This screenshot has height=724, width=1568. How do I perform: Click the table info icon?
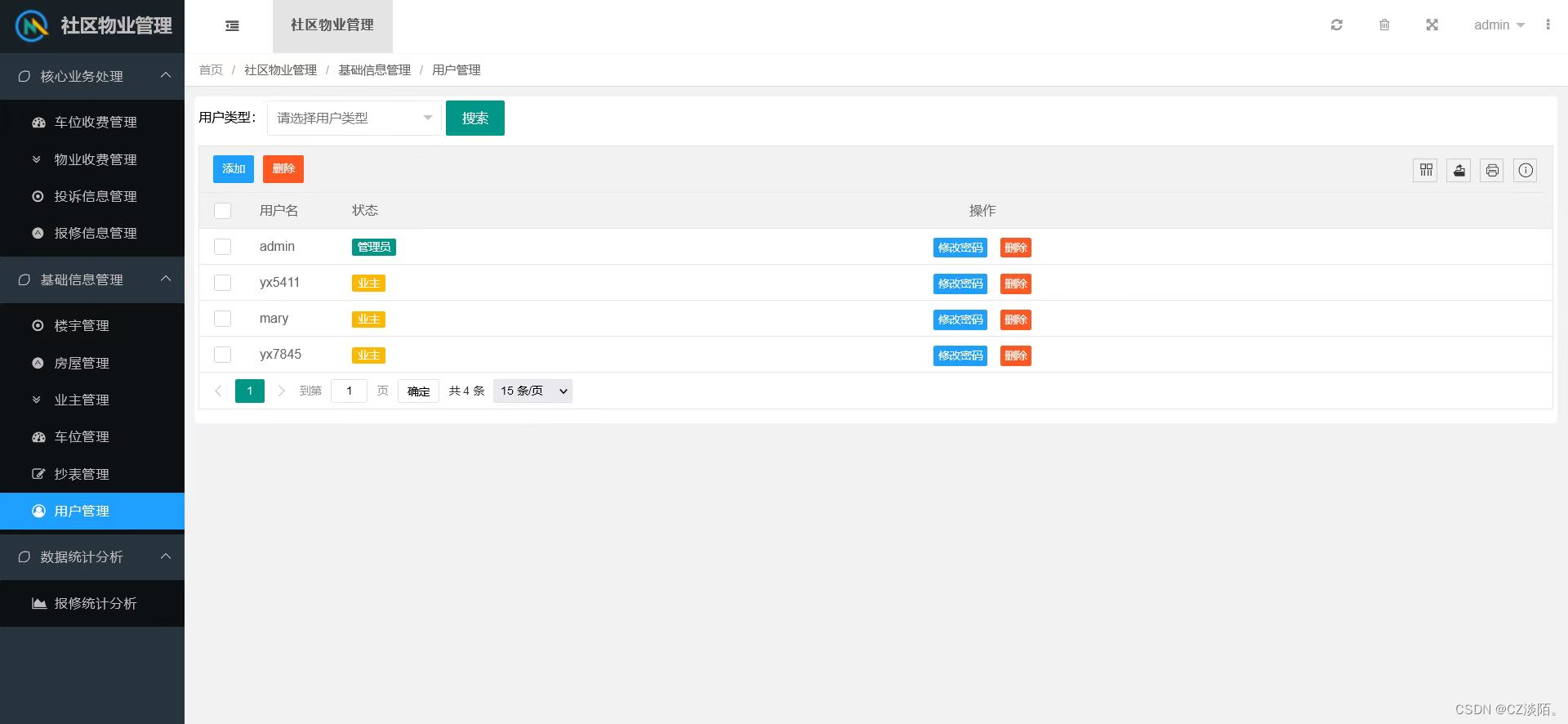1526,170
